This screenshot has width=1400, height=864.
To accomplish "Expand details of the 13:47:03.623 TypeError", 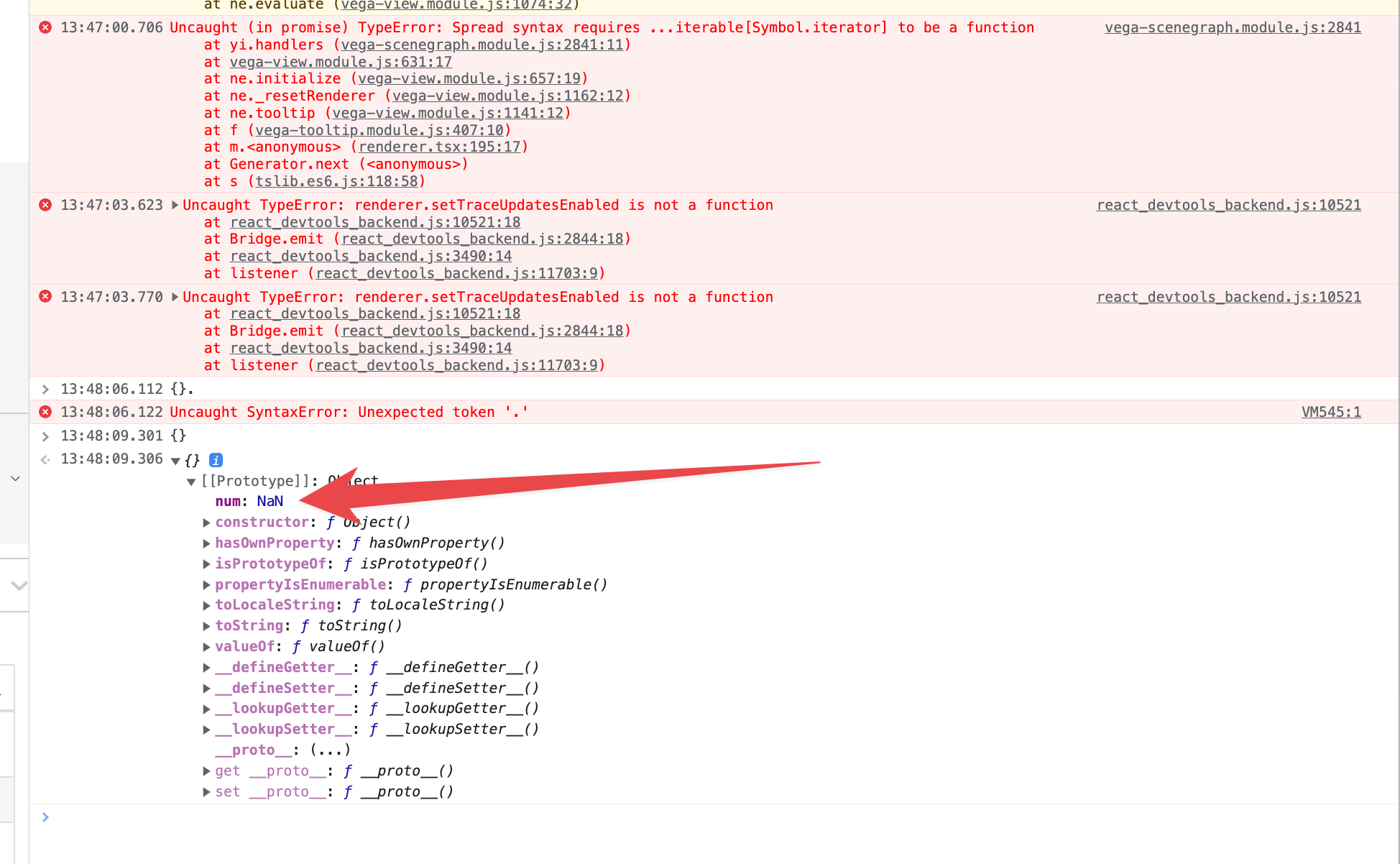I will point(175,205).
